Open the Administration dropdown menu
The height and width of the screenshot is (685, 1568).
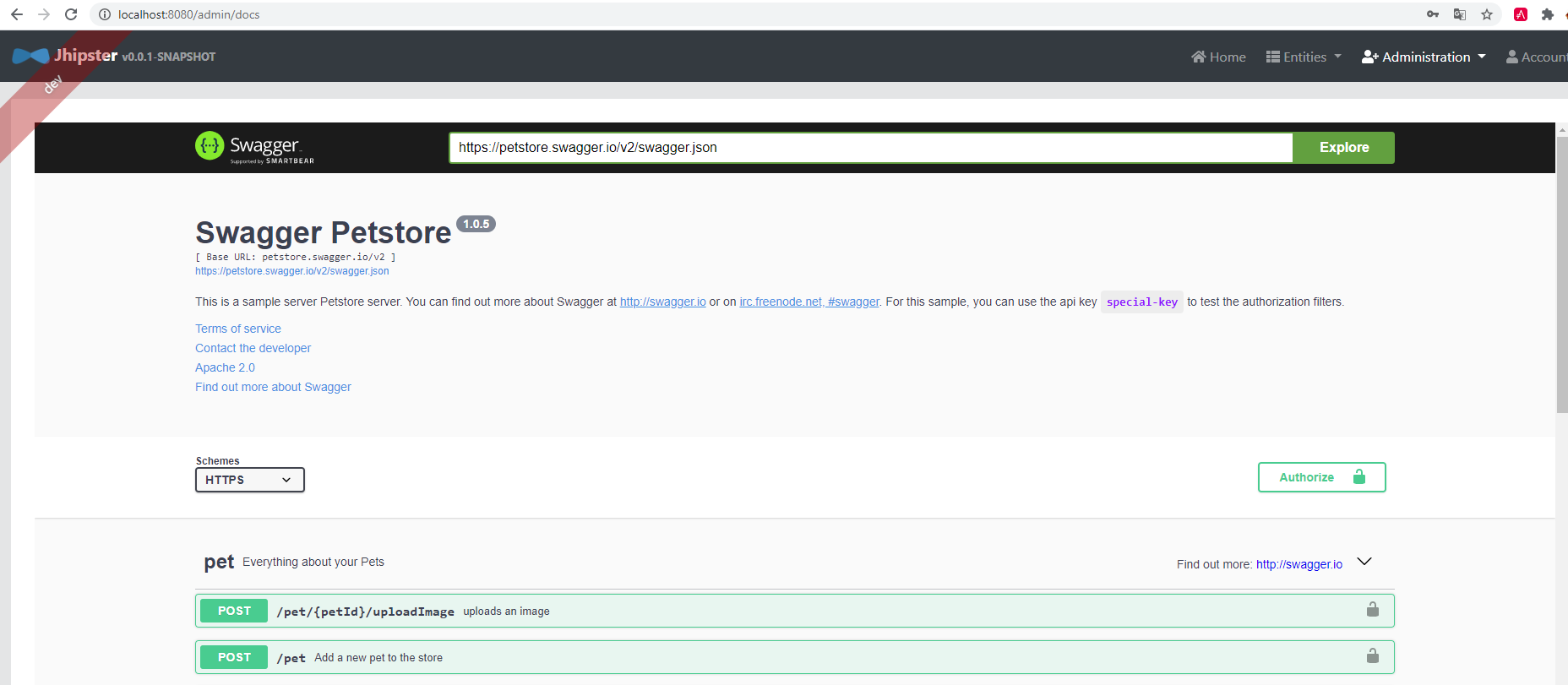(1424, 57)
